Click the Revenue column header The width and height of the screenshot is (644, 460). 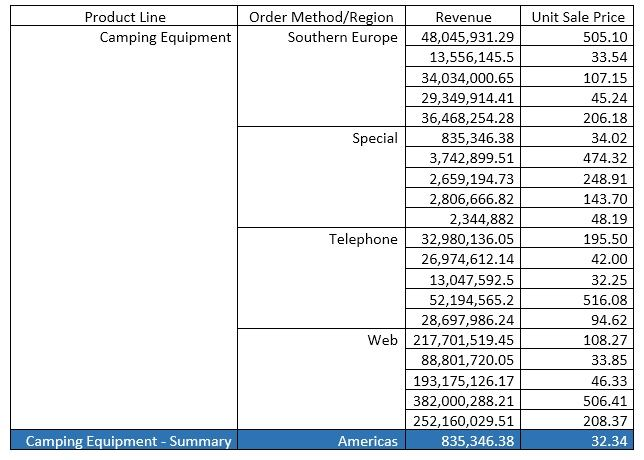point(463,17)
